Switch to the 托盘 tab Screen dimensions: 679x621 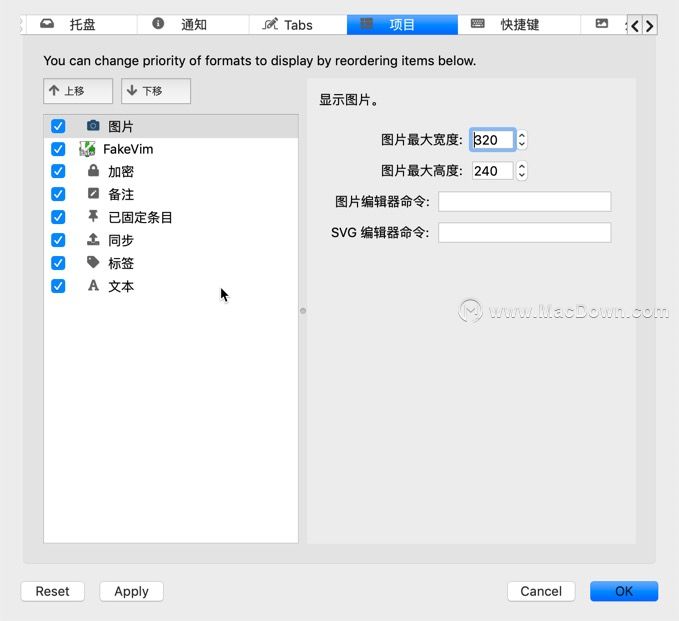click(82, 24)
